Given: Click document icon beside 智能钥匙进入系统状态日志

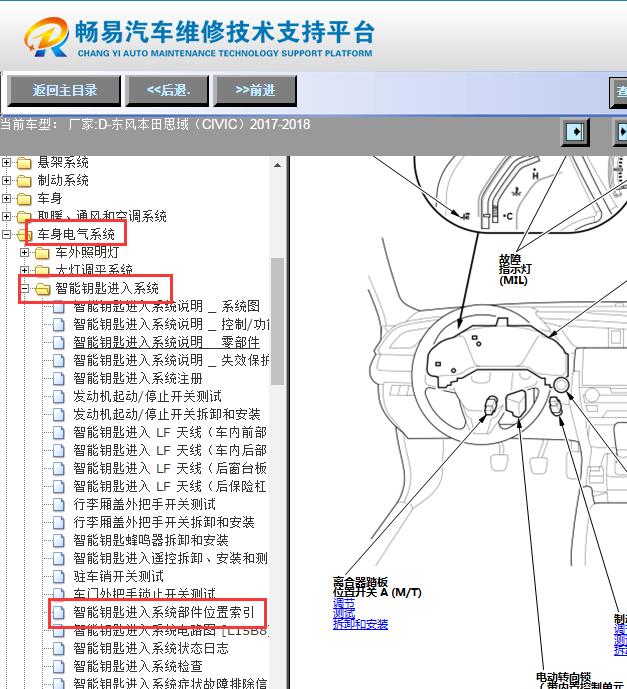Looking at the screenshot, I should 58,649.
